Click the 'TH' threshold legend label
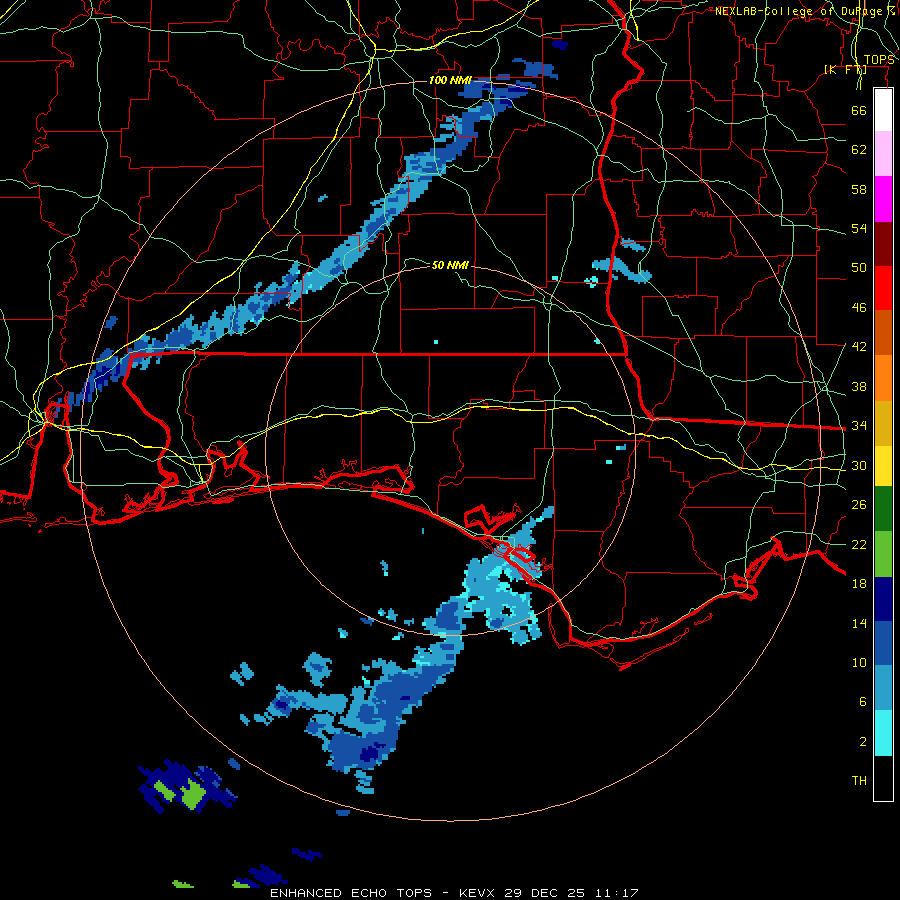The width and height of the screenshot is (900, 900). coord(859,781)
